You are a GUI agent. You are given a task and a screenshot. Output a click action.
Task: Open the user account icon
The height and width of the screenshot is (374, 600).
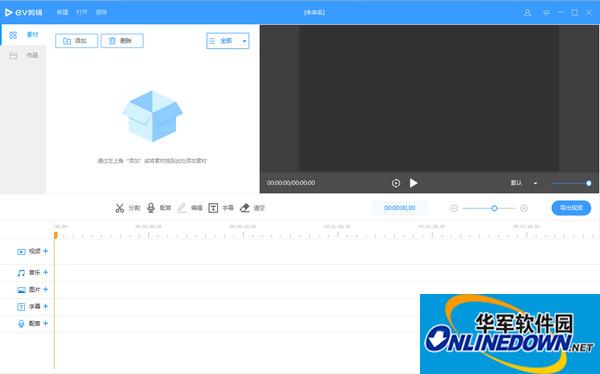point(527,13)
